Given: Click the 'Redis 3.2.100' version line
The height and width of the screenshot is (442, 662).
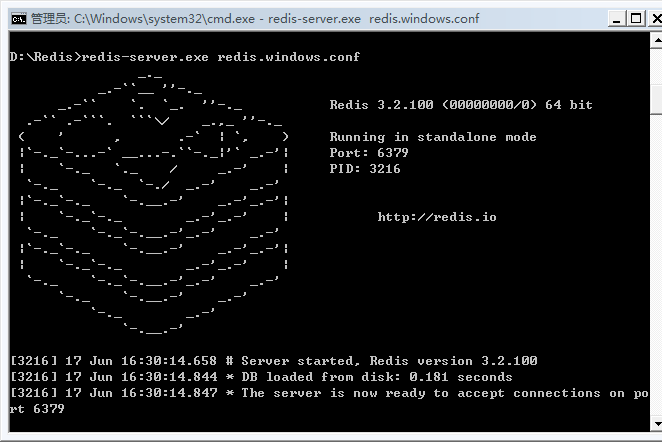Looking at the screenshot, I should pos(461,105).
